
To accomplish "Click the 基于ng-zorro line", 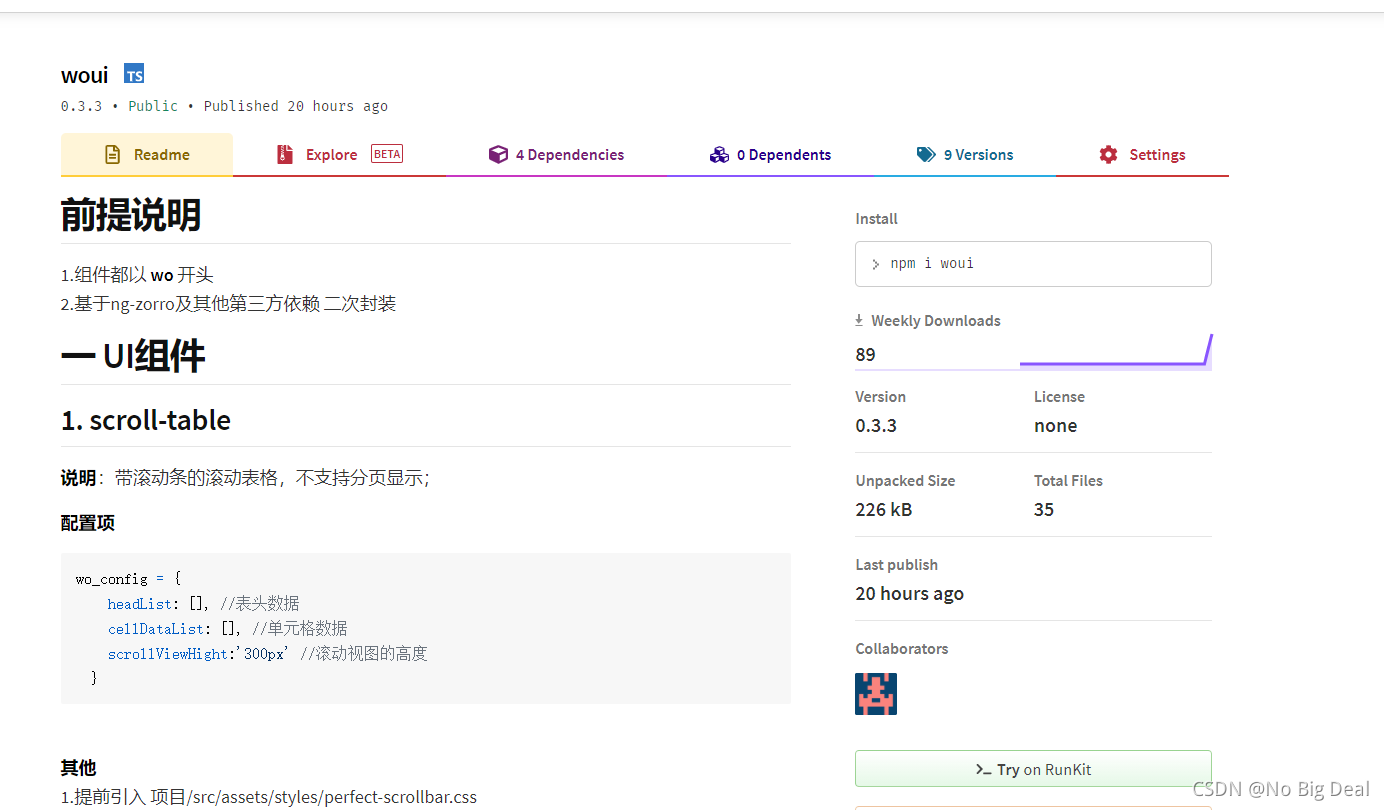I will pyautogui.click(x=229, y=303).
